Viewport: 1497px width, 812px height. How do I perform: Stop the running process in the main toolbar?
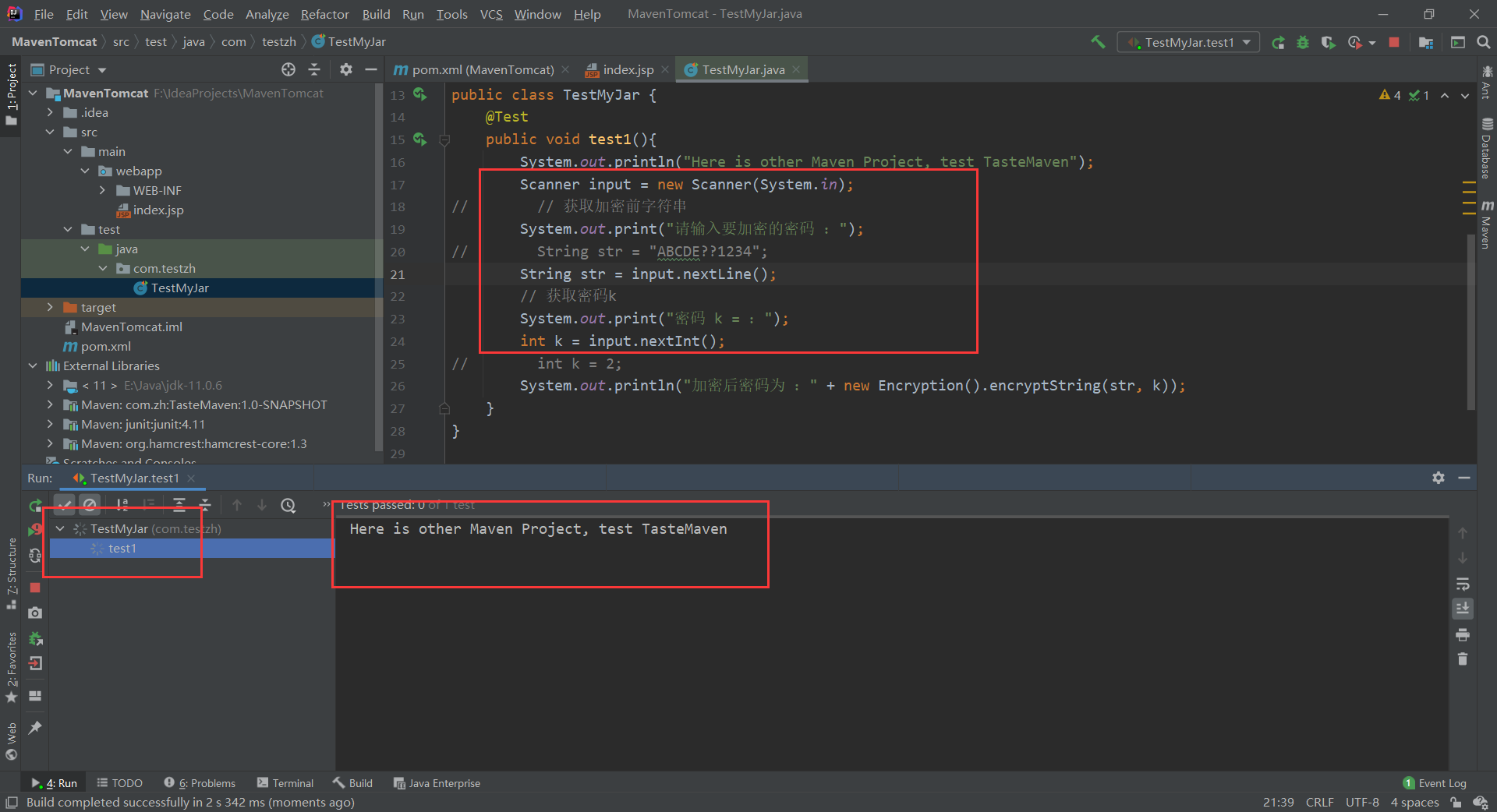click(1394, 42)
